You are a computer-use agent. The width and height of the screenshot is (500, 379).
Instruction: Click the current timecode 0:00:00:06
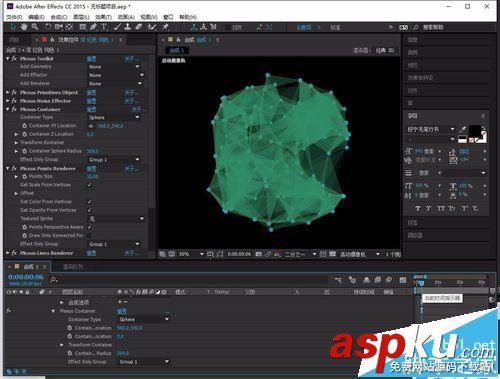pyautogui.click(x=26, y=277)
